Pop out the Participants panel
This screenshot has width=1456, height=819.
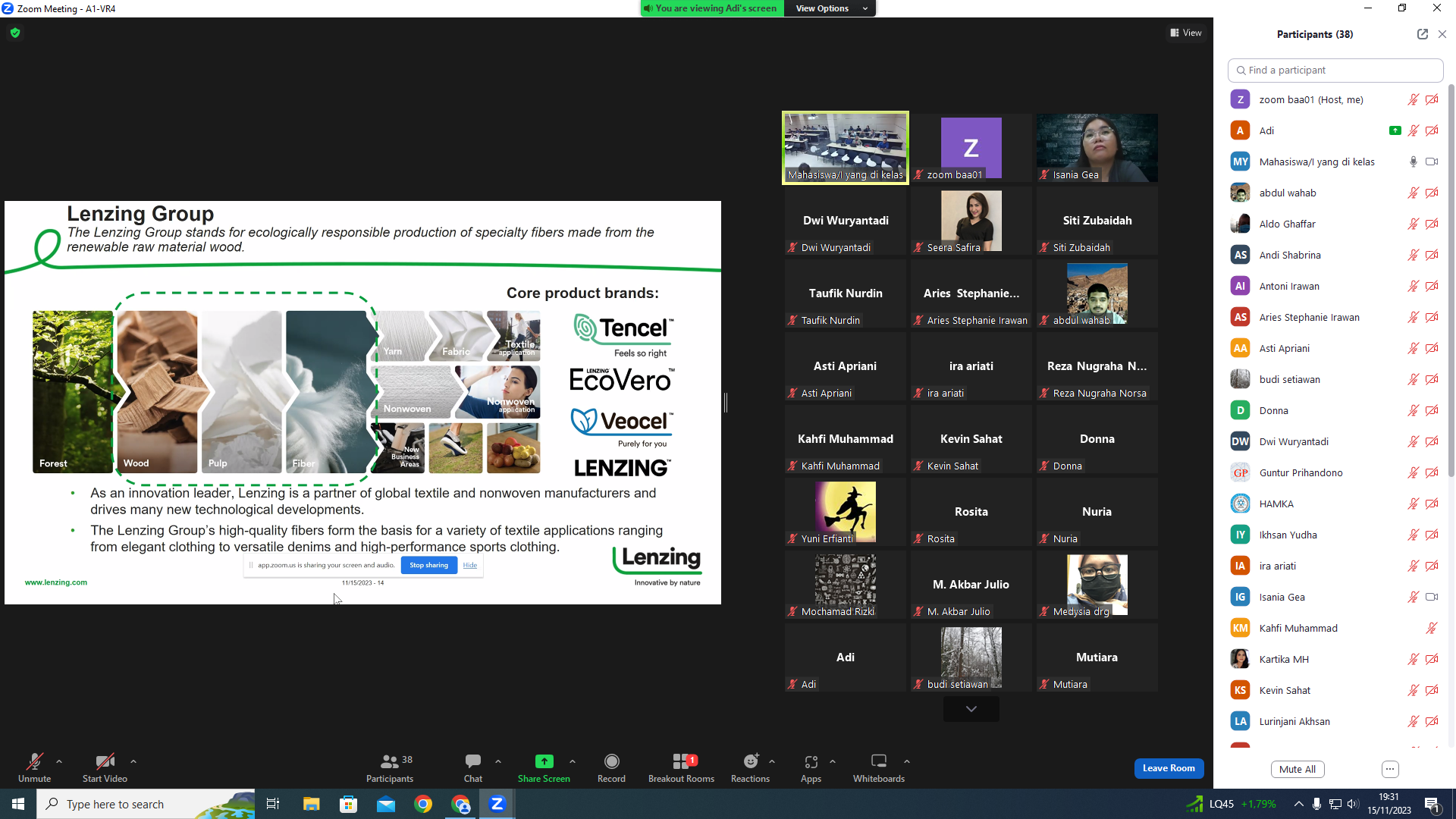coord(1423,34)
